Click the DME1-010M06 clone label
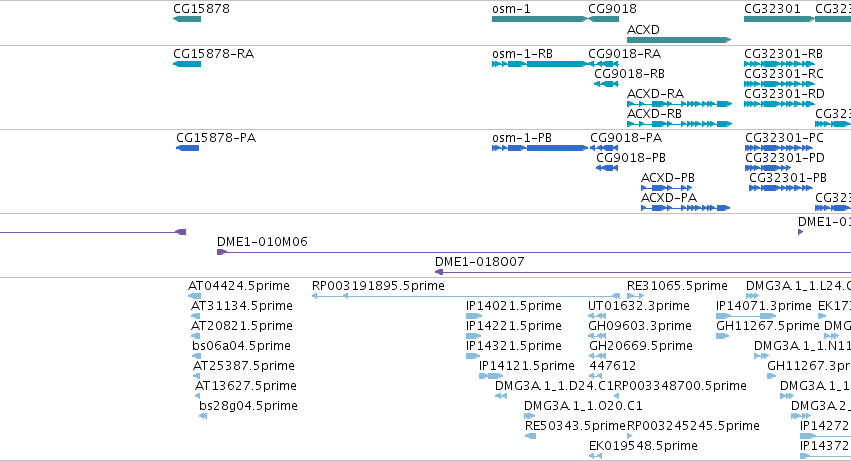This screenshot has height=461, width=851. (262, 242)
